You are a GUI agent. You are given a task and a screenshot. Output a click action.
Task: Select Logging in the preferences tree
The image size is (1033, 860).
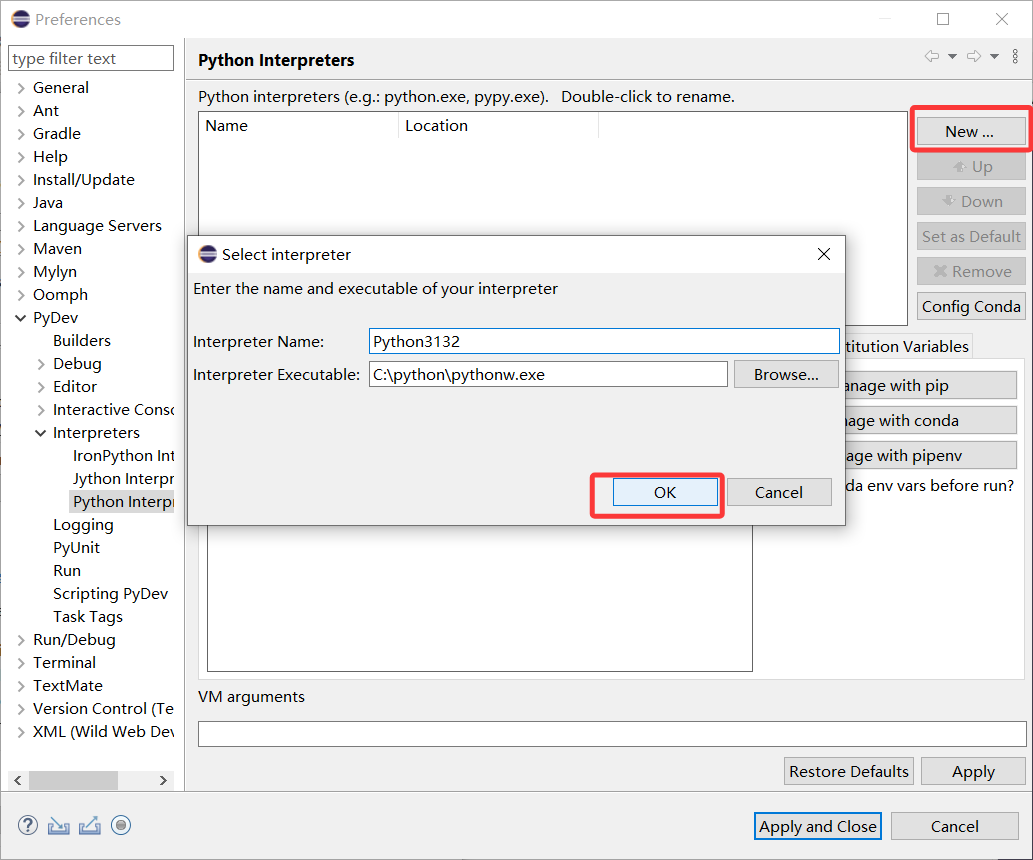pos(83,525)
